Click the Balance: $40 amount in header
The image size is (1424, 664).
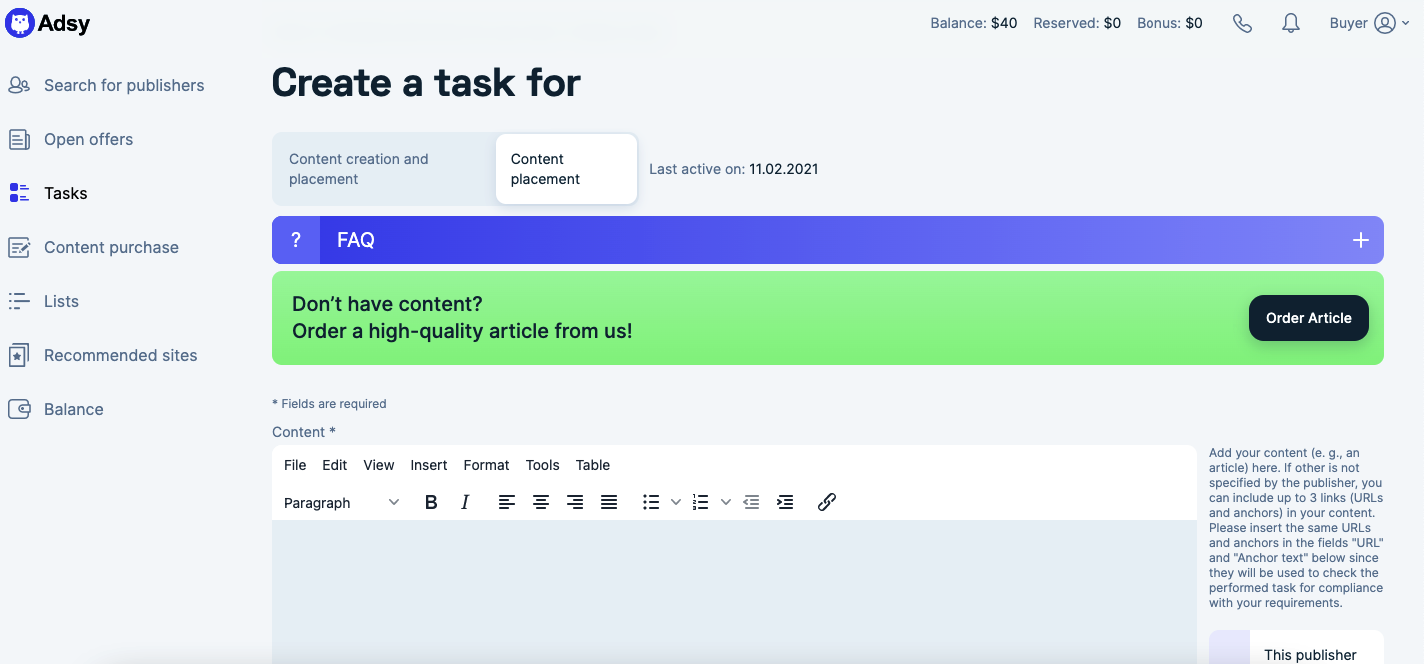pyautogui.click(x=974, y=23)
